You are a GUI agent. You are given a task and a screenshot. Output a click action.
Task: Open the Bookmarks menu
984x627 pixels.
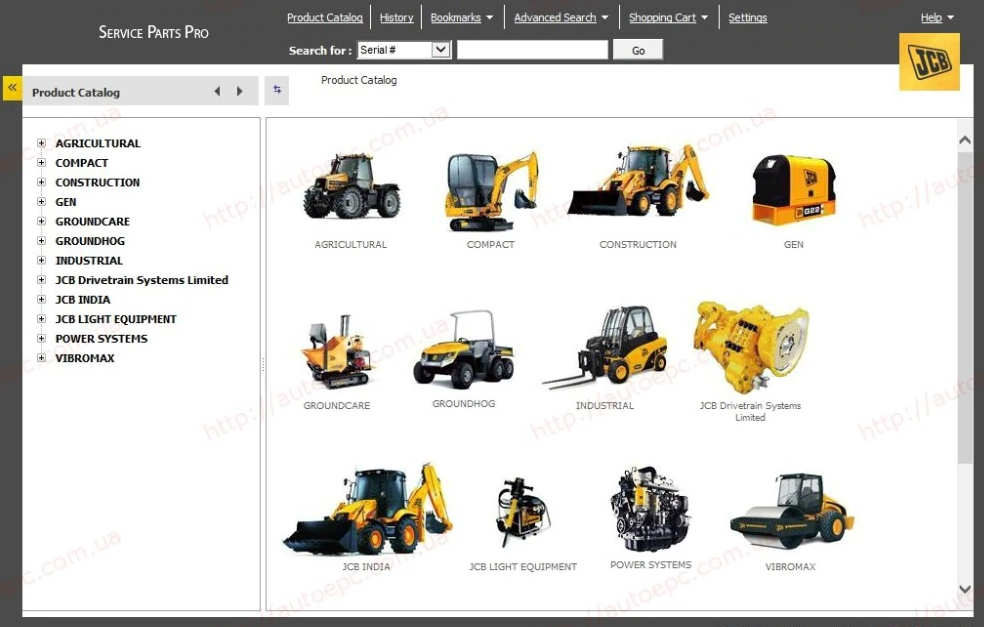pos(461,18)
